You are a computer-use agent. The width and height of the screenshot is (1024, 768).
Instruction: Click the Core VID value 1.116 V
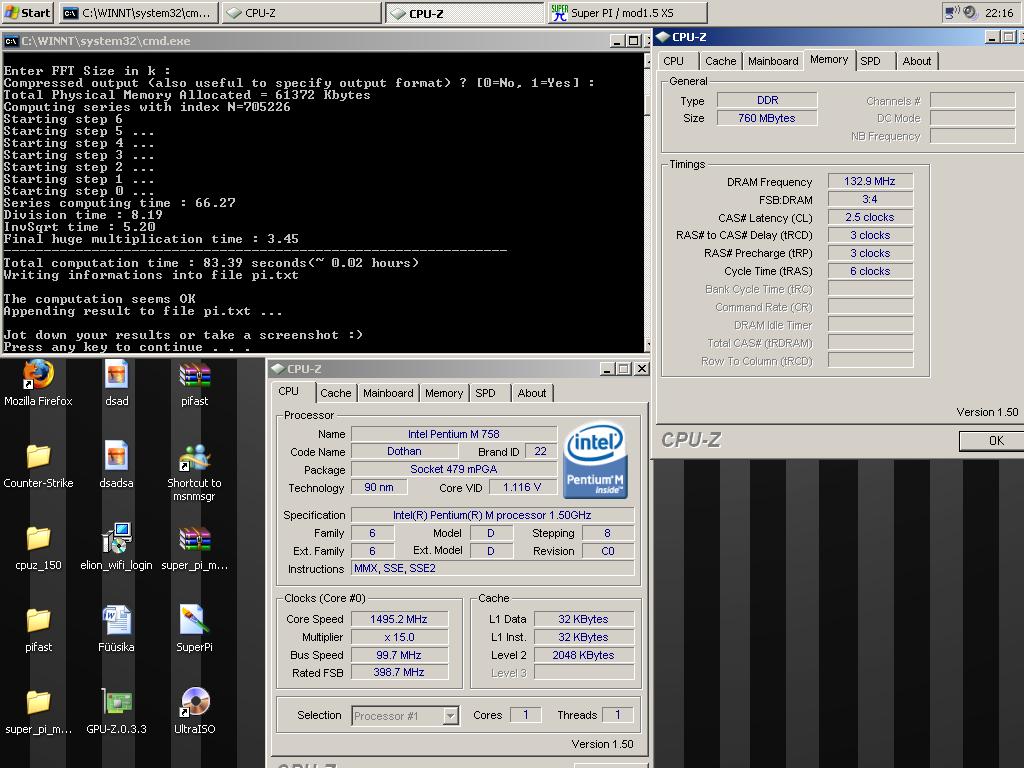click(x=522, y=487)
